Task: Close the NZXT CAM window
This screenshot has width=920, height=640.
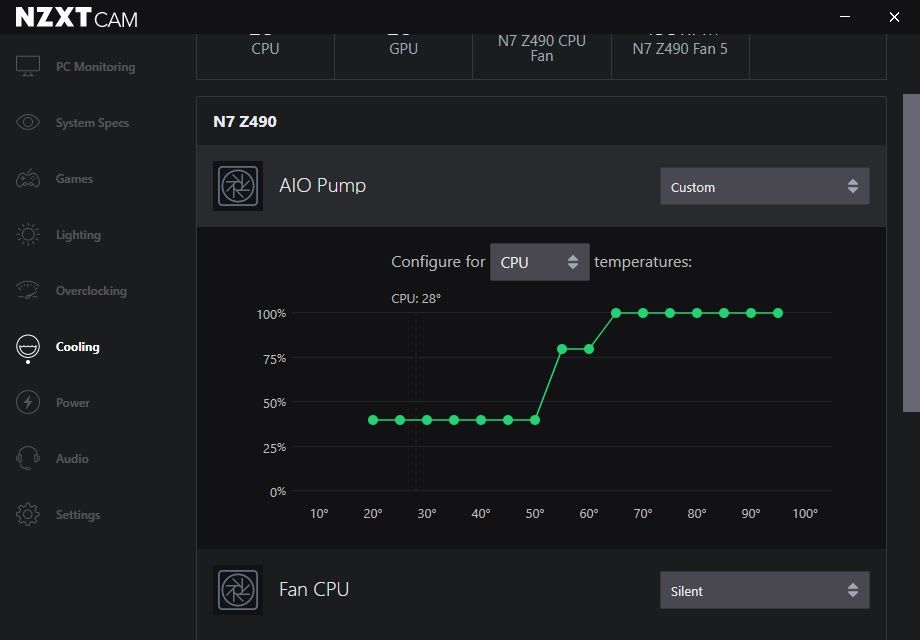Action: [894, 16]
